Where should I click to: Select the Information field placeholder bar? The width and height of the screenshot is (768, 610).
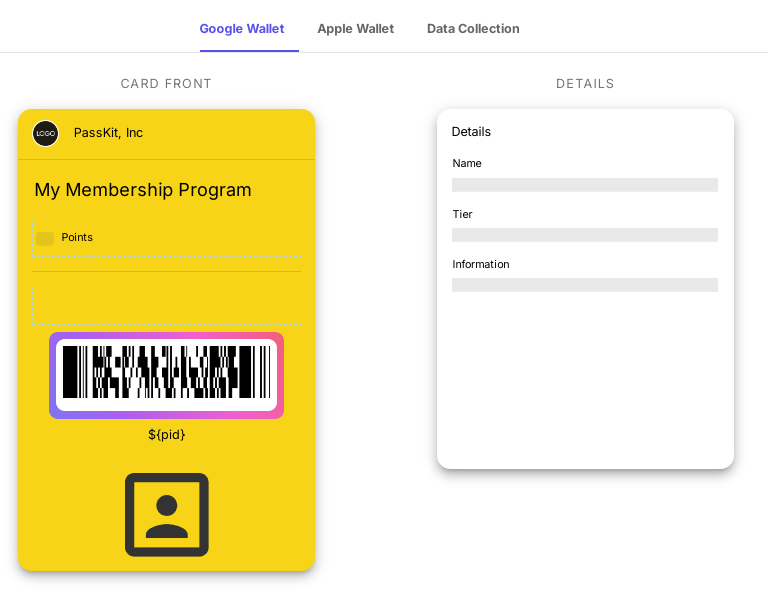pyautogui.click(x=585, y=285)
